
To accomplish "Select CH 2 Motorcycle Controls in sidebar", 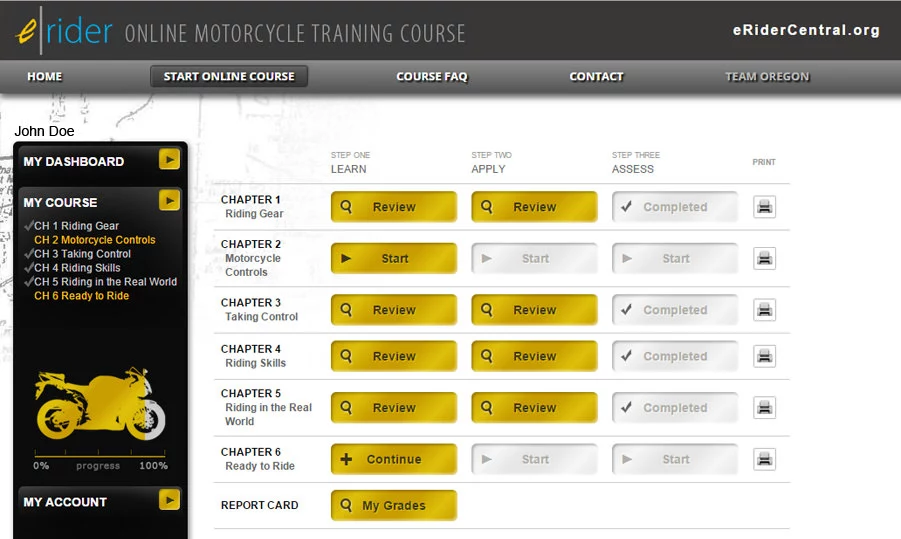I will pyautogui.click(x=95, y=240).
